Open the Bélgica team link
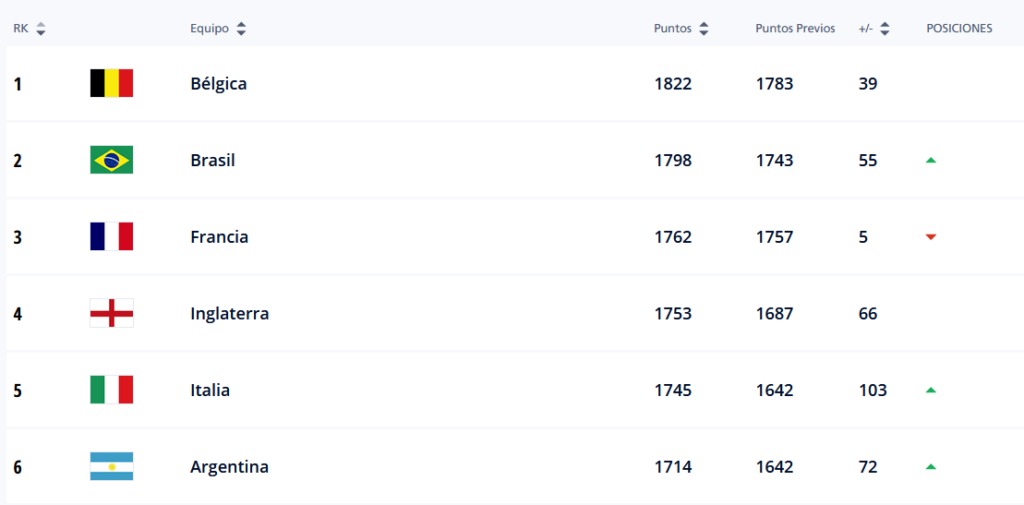This screenshot has width=1024, height=505. (218, 83)
